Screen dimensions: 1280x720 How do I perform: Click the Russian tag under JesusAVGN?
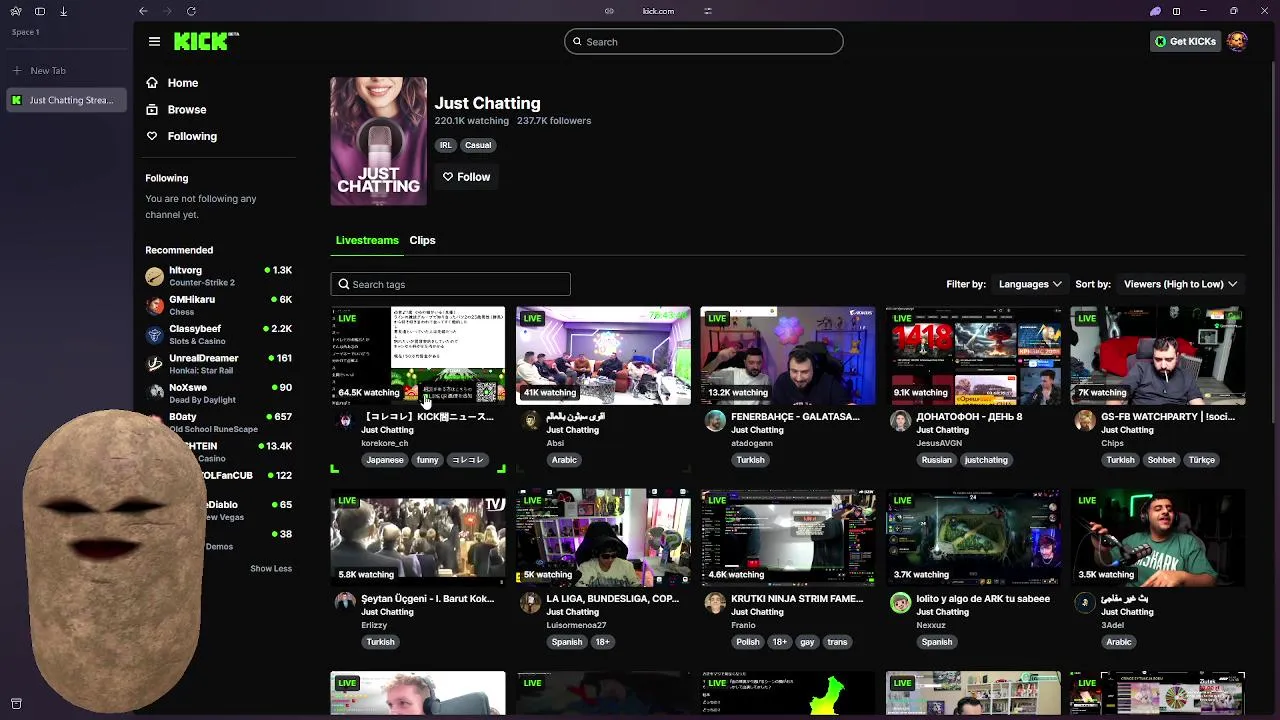[937, 460]
